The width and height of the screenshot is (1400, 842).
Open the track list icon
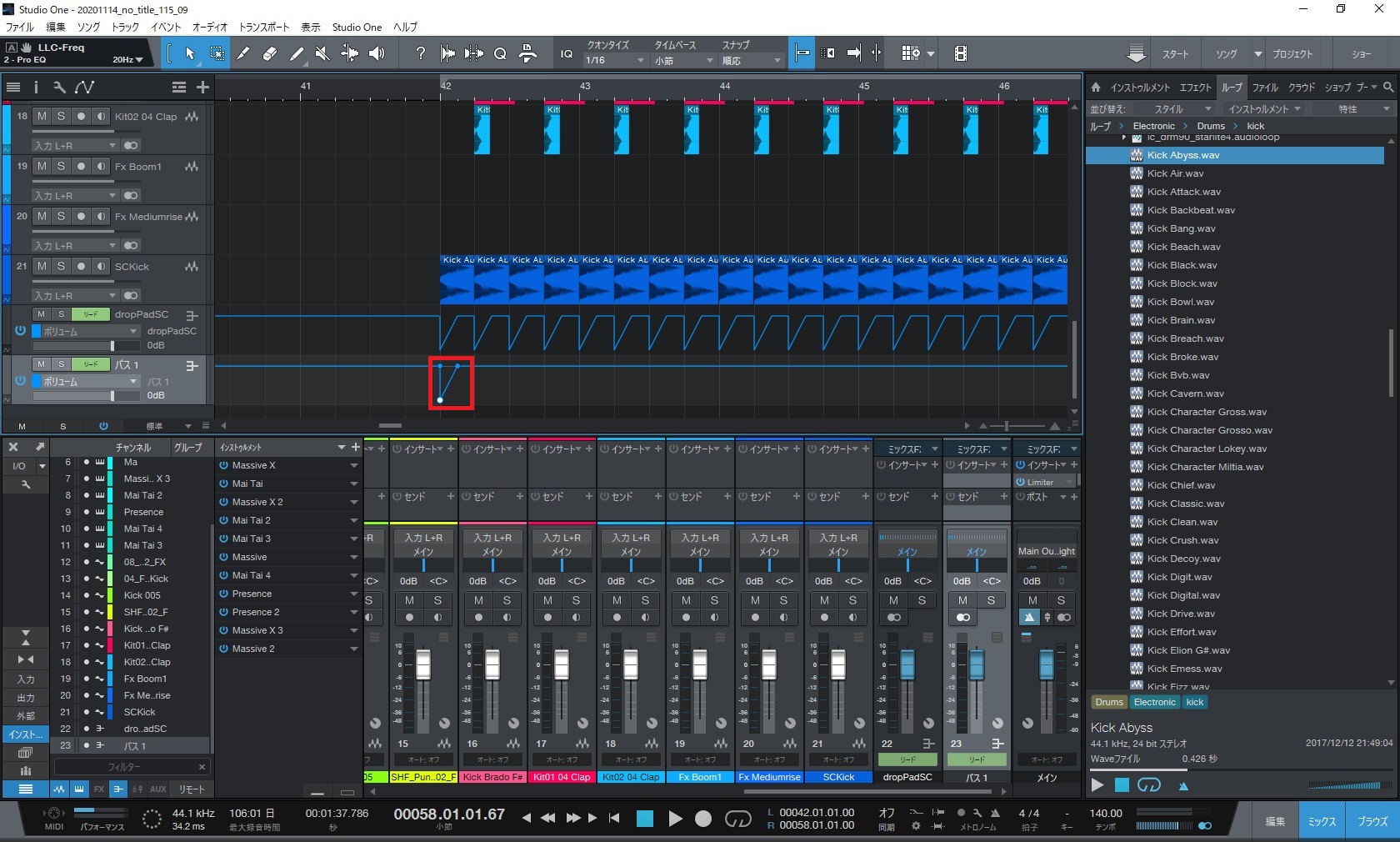click(13, 87)
